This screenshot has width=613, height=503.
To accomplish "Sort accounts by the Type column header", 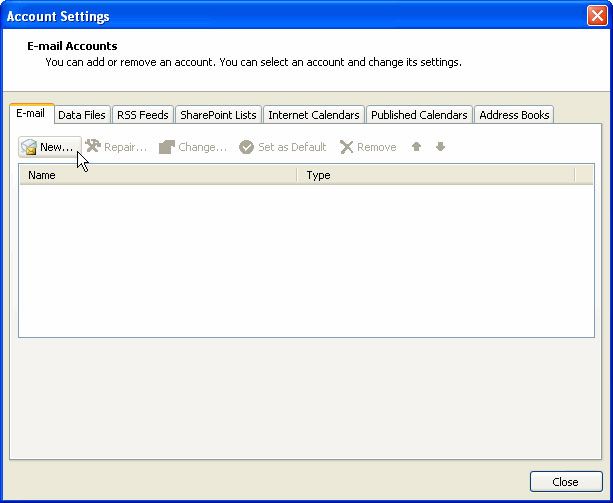I will [x=435, y=175].
